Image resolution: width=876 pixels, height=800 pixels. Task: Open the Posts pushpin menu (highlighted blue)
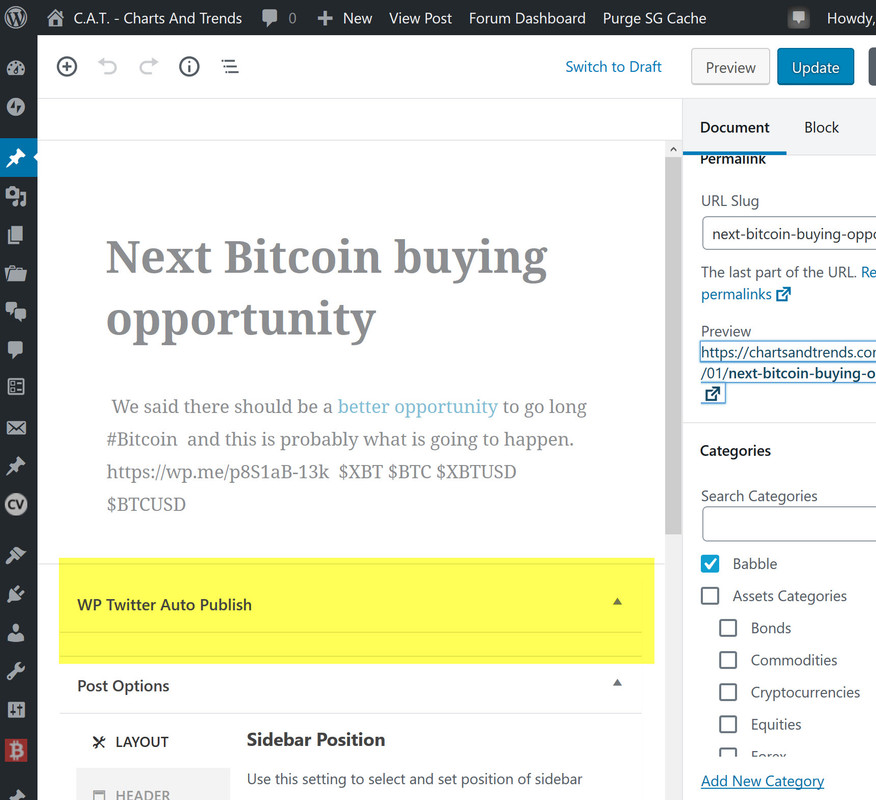16,158
